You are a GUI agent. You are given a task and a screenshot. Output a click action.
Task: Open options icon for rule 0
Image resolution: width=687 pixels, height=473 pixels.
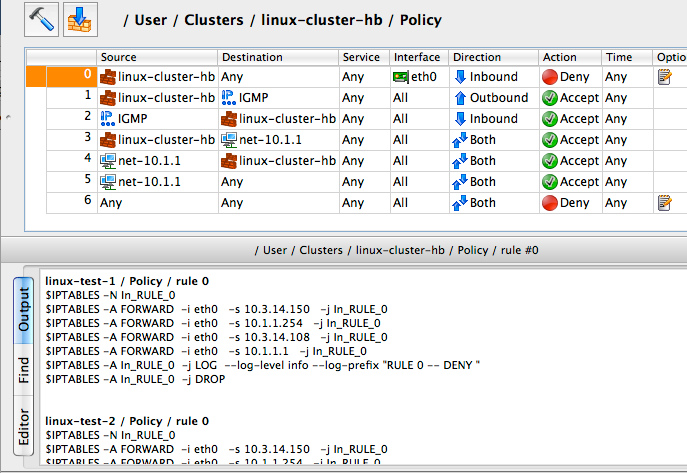[x=665, y=77]
